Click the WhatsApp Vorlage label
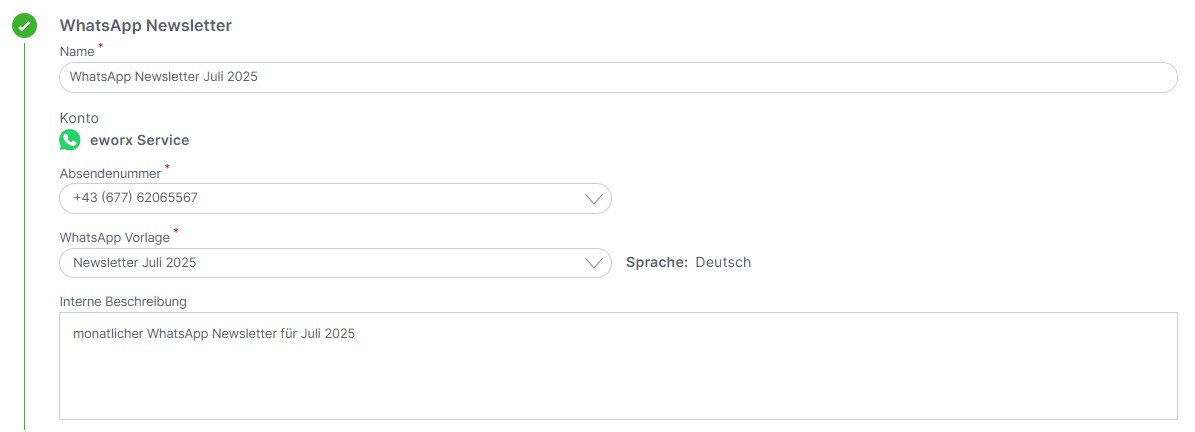 pyautogui.click(x=114, y=238)
